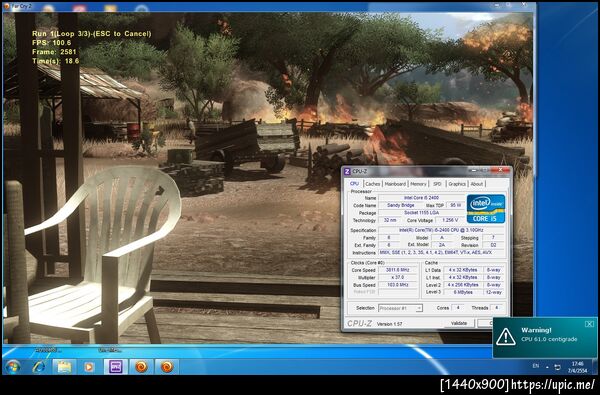
Task: Open the Windows Explorer folder icon
Action: pos(64,367)
